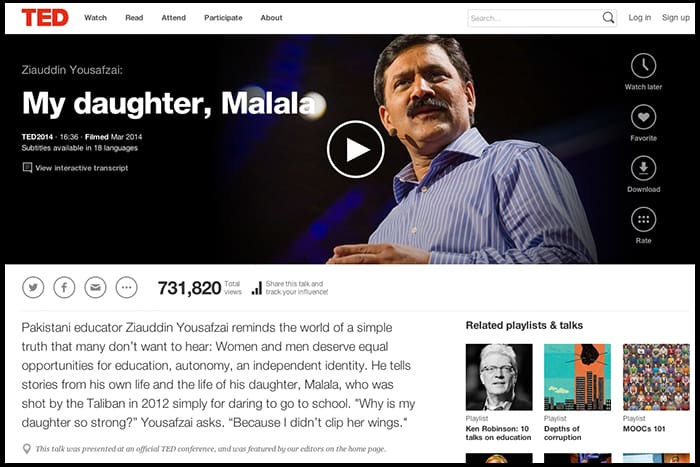The height and width of the screenshot is (467, 700).
Task: Open more sharing options
Action: tap(127, 288)
